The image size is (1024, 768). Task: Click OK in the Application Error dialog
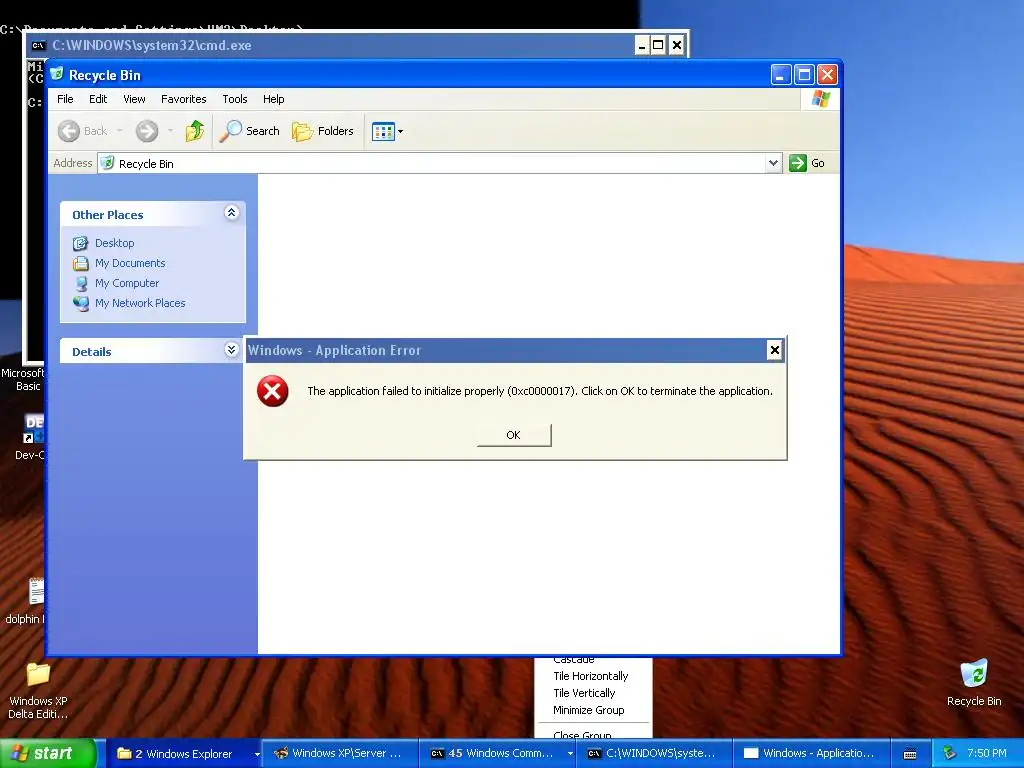click(514, 435)
